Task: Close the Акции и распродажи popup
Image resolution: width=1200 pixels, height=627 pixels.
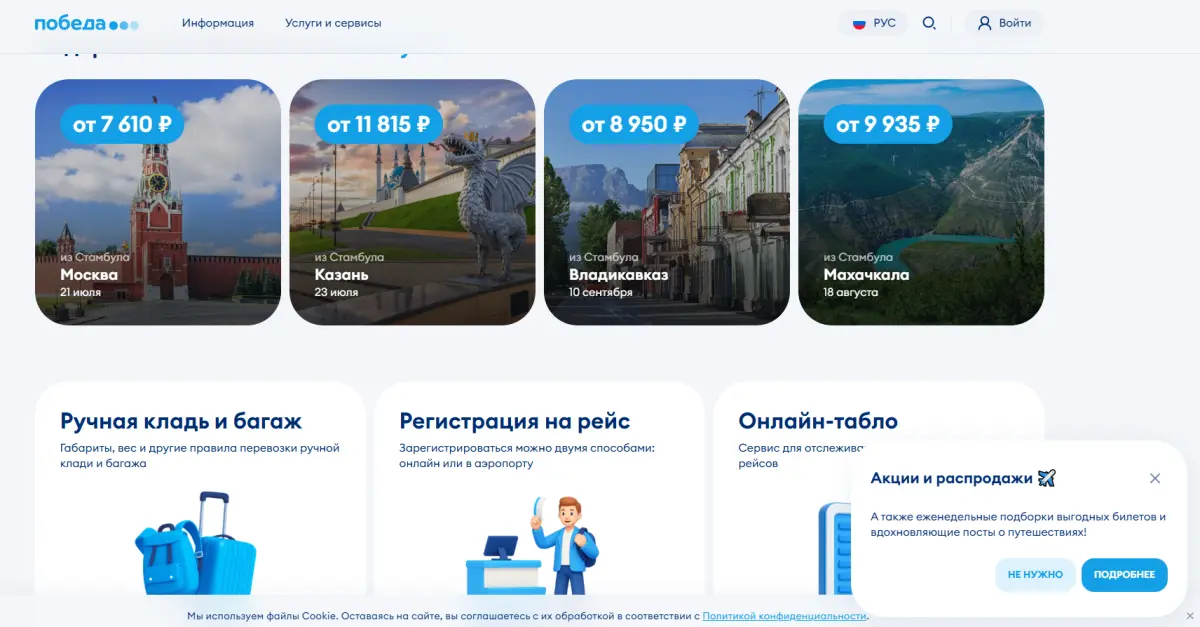Action: click(x=1155, y=478)
